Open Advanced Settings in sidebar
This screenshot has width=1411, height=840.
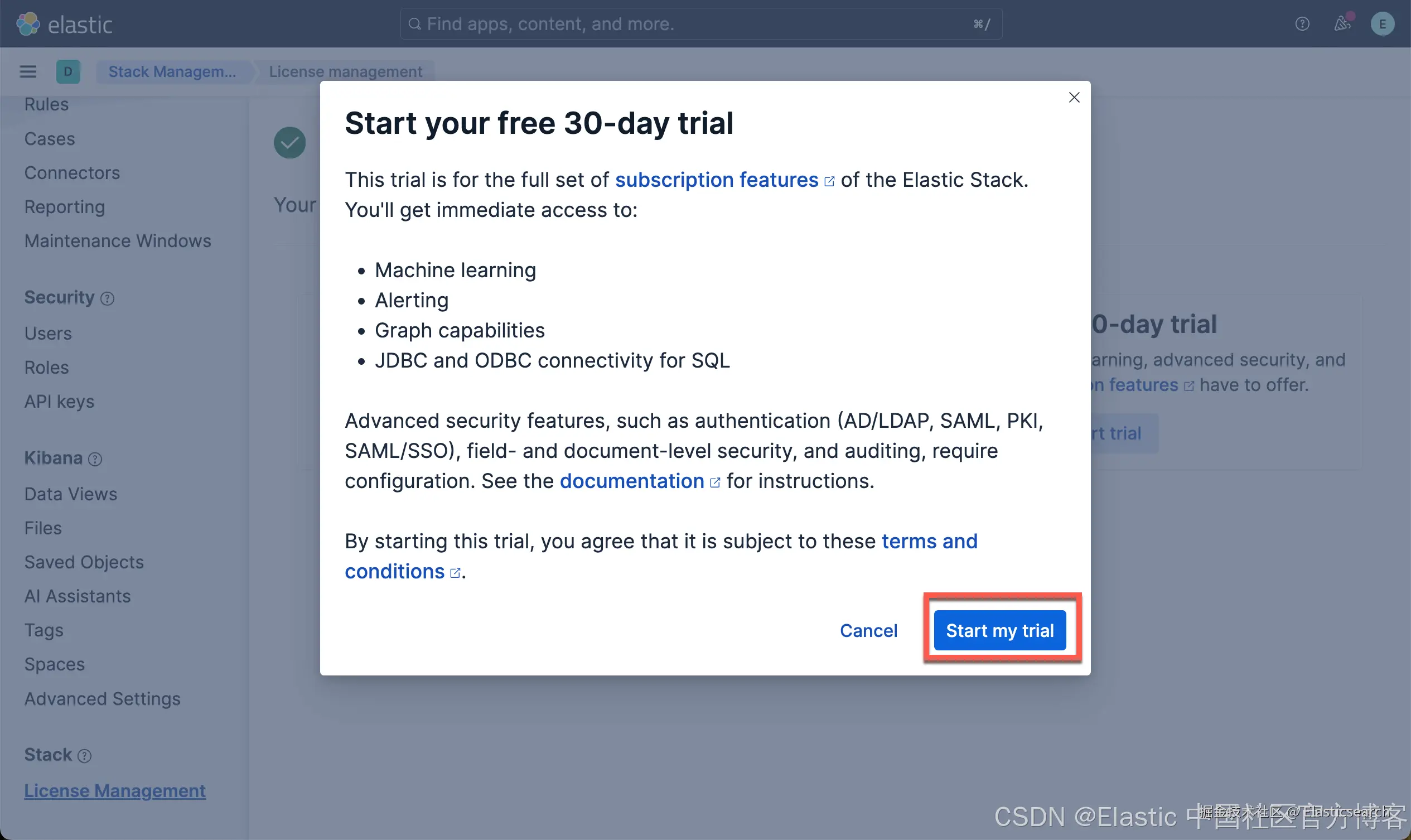[103, 698]
